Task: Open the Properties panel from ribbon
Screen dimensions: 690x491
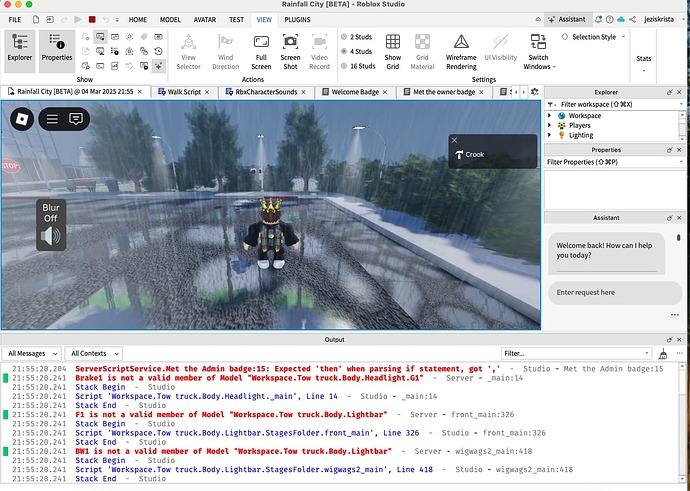Action: [57, 48]
